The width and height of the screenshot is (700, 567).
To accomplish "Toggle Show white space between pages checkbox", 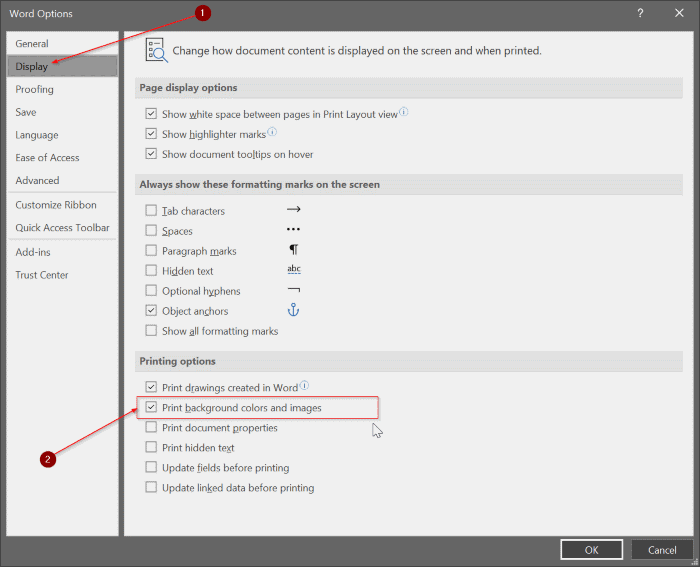I will (x=151, y=114).
